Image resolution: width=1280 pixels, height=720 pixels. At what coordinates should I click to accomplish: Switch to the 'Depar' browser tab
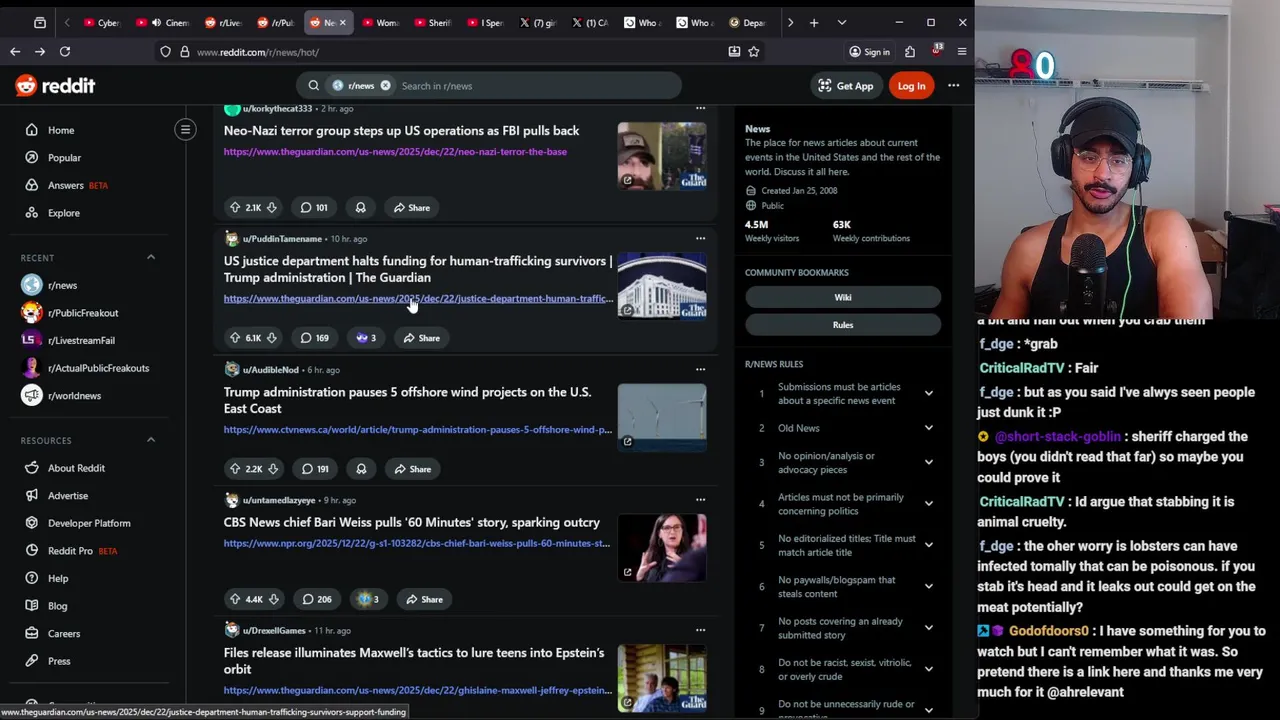(x=748, y=22)
